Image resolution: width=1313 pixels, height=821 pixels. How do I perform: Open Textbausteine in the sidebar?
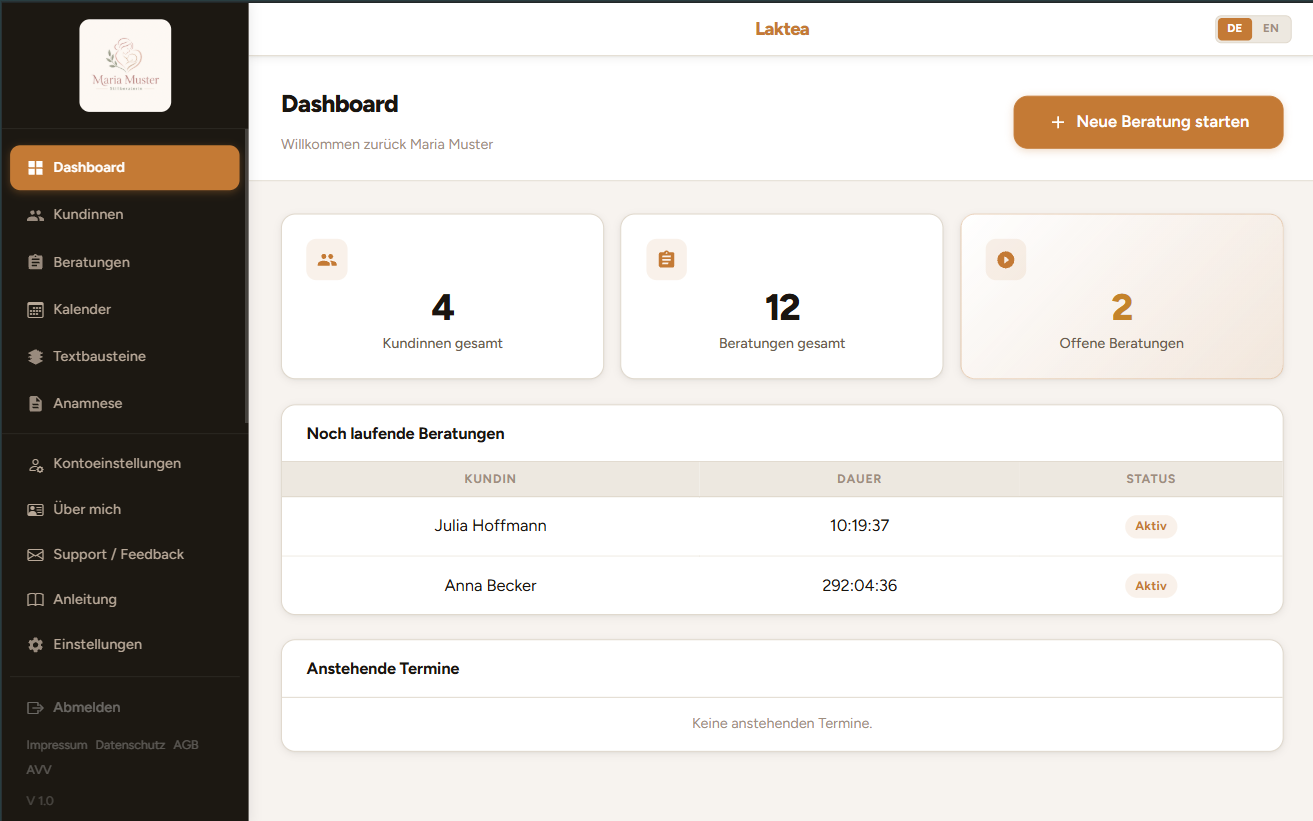(x=125, y=357)
